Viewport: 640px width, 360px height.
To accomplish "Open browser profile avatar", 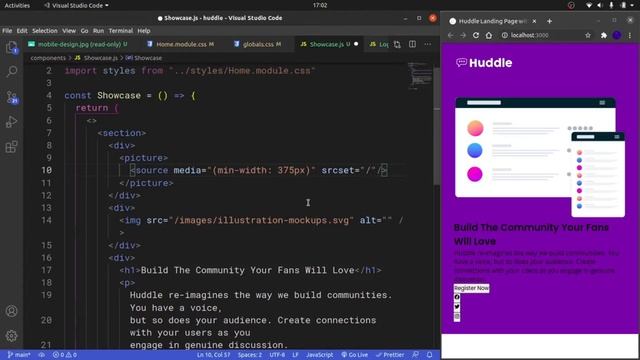I will [617, 36].
